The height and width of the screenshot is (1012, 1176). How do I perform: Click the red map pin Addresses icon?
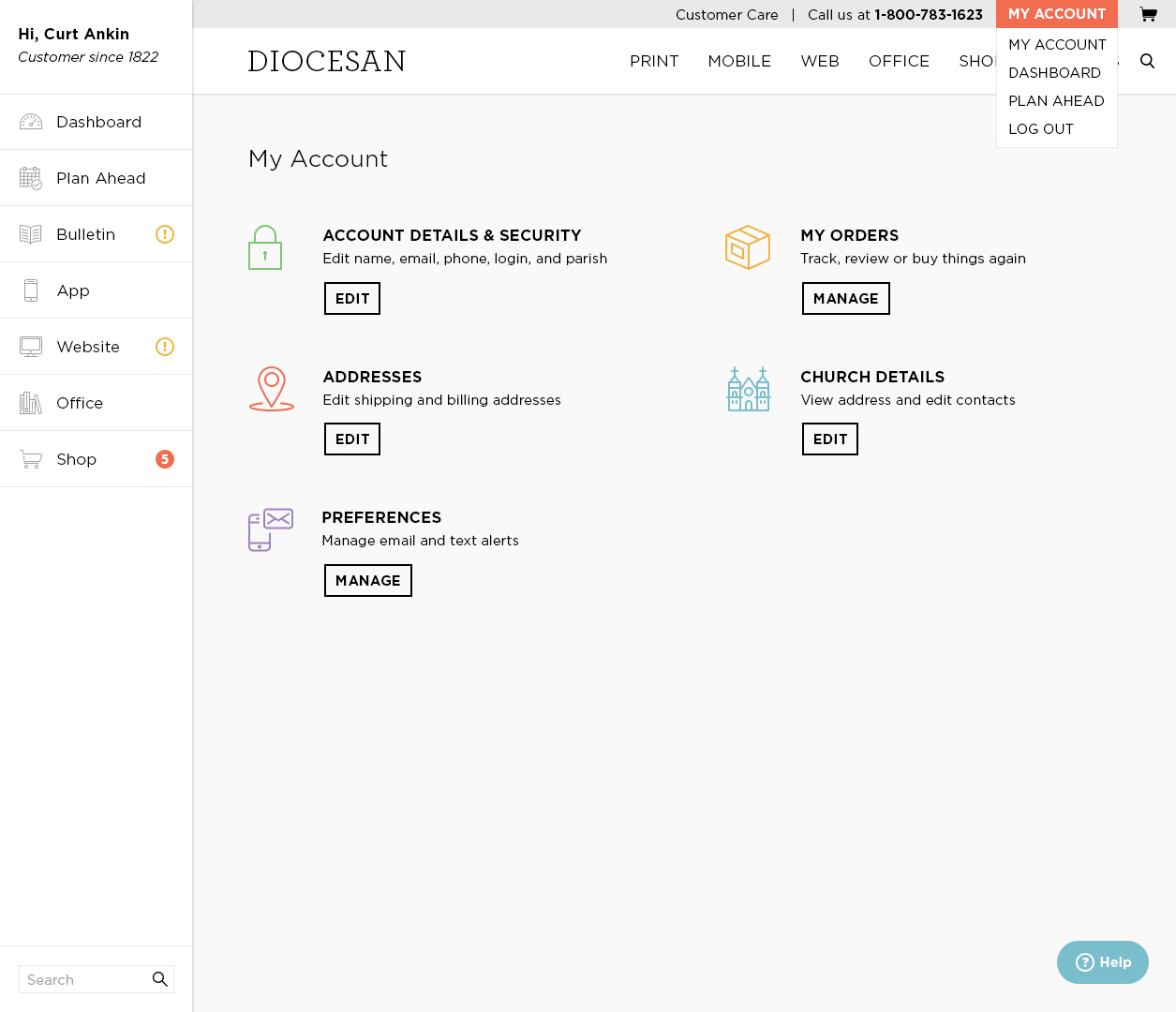272,388
